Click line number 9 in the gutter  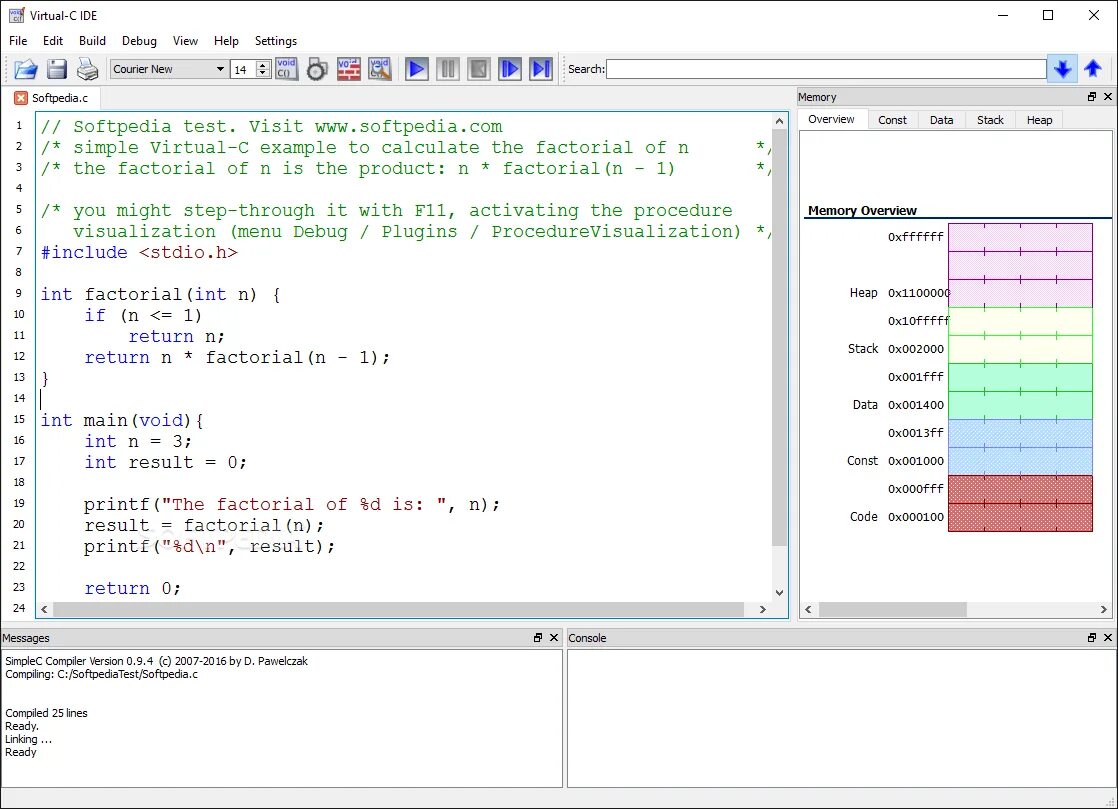(x=19, y=293)
